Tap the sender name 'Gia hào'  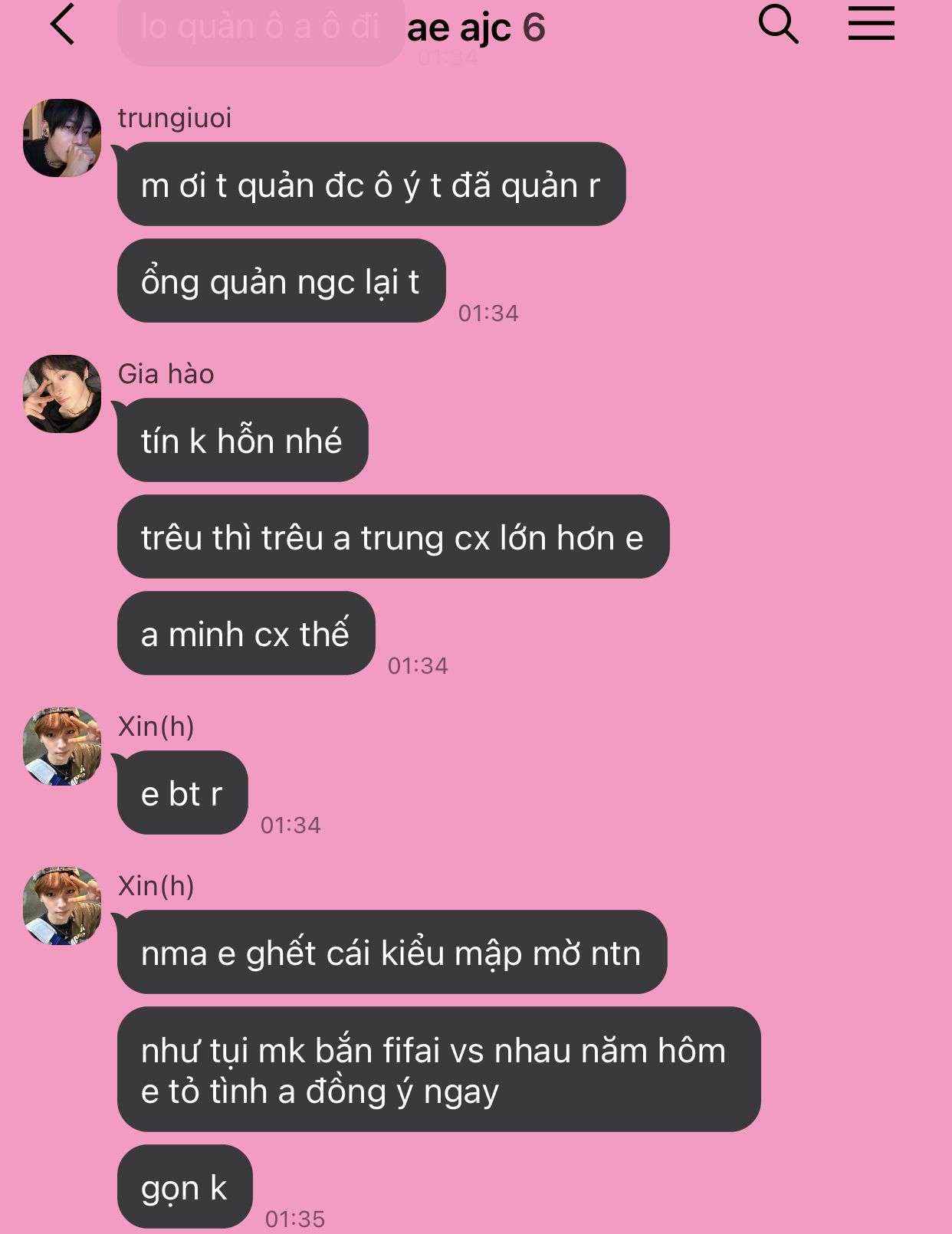point(166,374)
